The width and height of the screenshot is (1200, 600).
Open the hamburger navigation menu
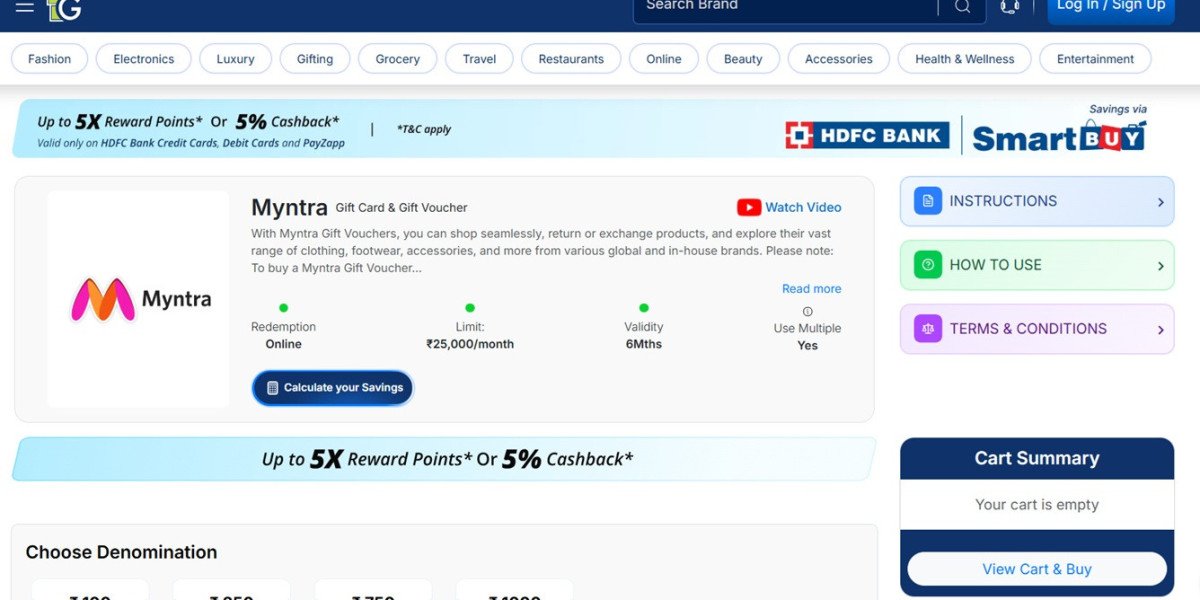[x=24, y=7]
